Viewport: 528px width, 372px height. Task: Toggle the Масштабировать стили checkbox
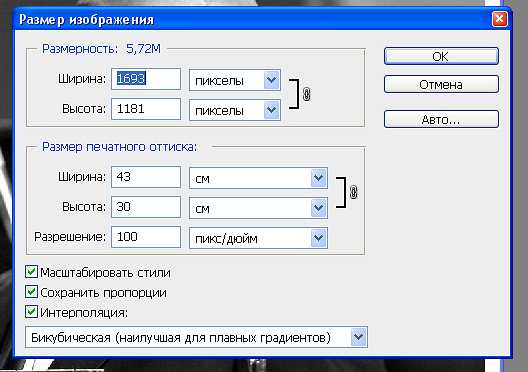click(31, 271)
